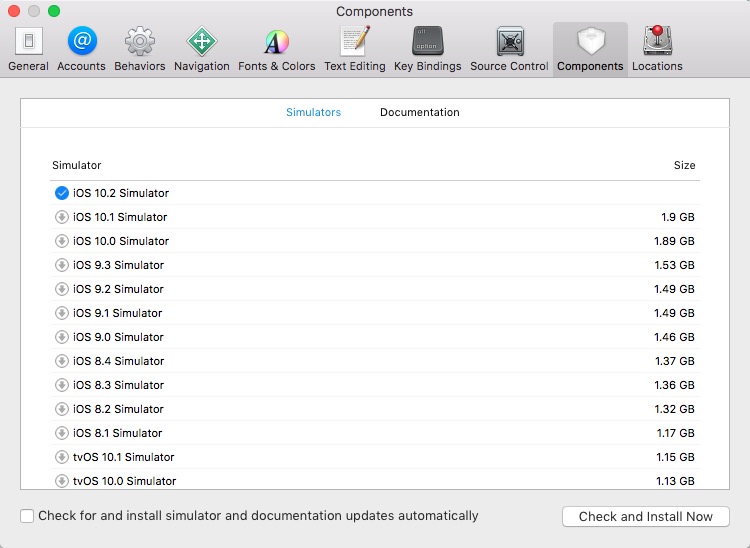This screenshot has height=548, width=750.
Task: Download the tvOS 10.0 Simulator
Action: point(62,481)
